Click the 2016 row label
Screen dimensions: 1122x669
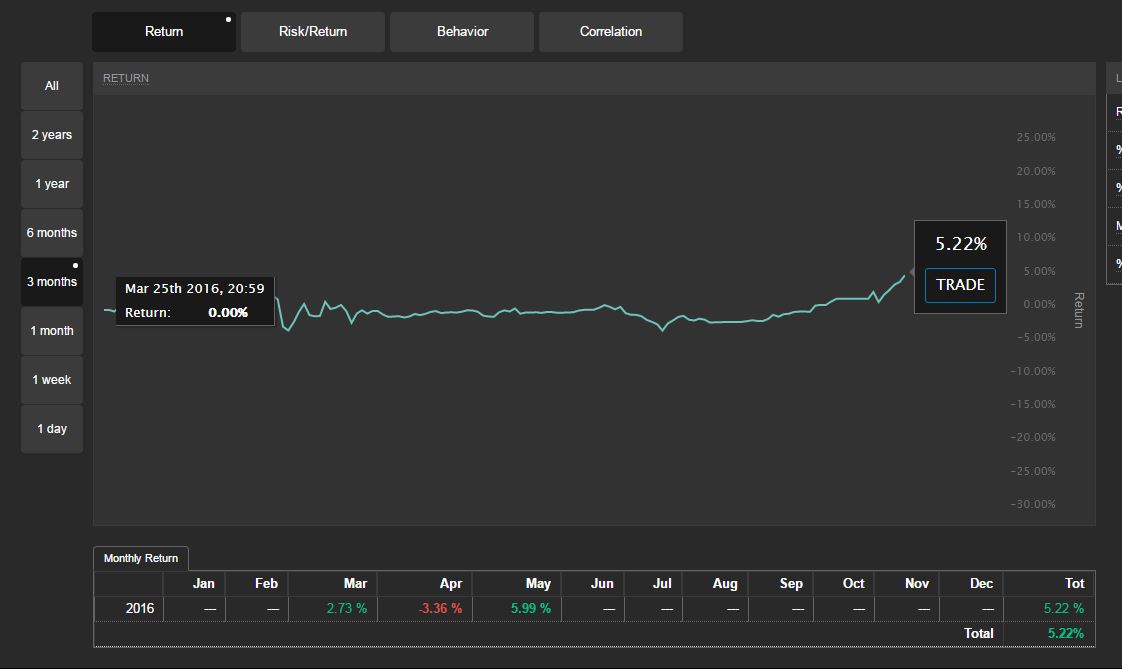140,608
